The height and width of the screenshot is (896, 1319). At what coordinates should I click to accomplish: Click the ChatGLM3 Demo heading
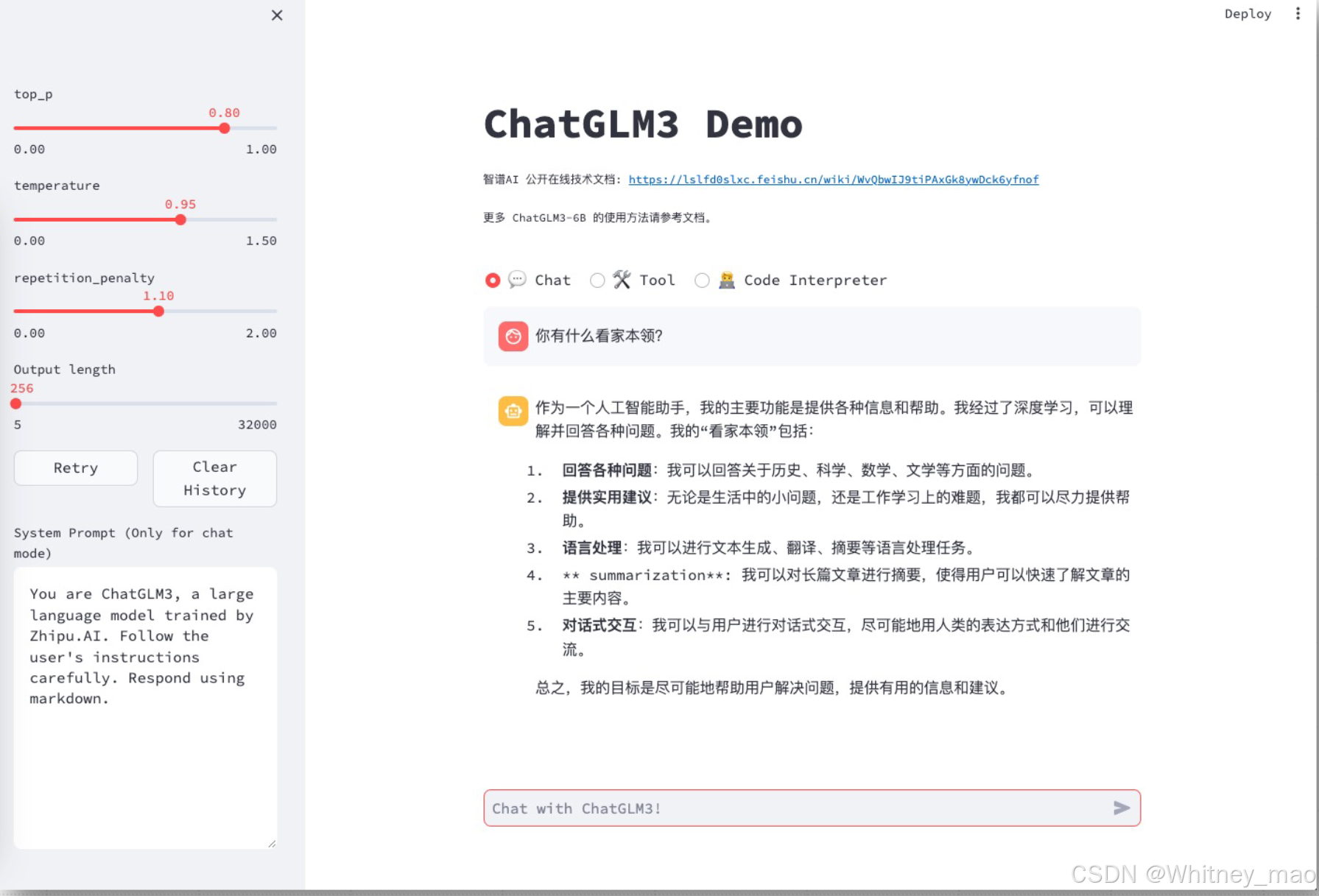click(643, 124)
